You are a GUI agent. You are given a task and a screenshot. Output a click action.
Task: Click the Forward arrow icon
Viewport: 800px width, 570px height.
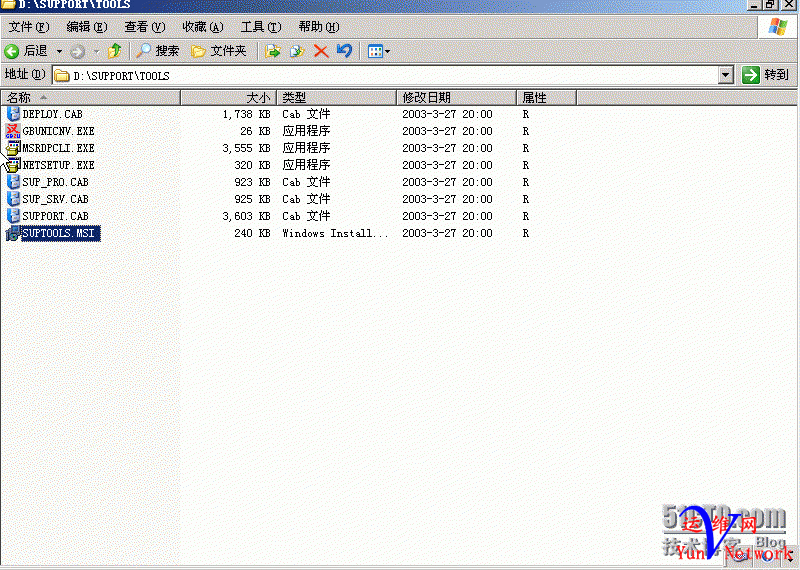(x=78, y=51)
